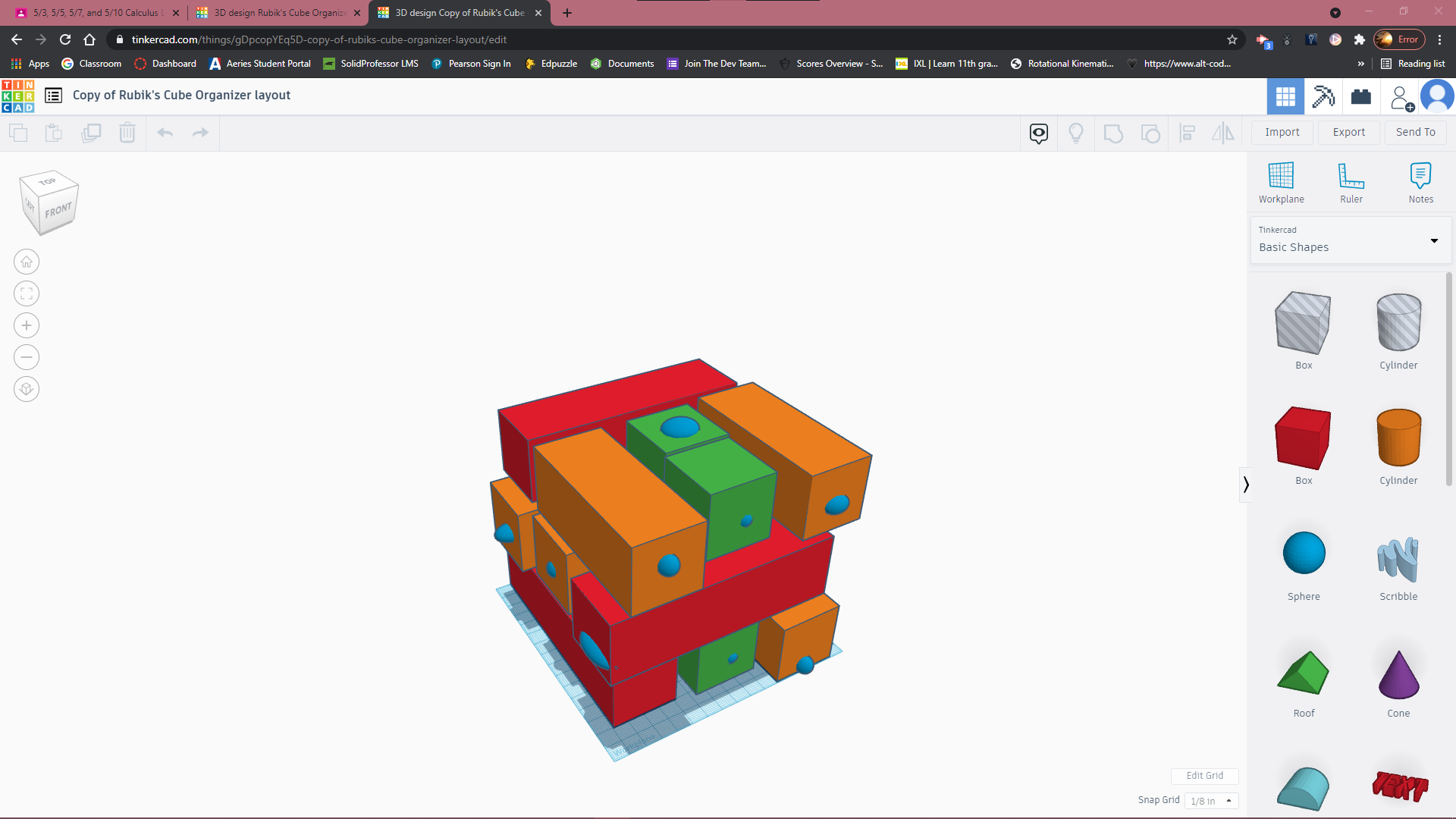Viewport: 1456px width, 819px height.
Task: Switch to Blocks mode pickaxe icon
Action: 1323,96
